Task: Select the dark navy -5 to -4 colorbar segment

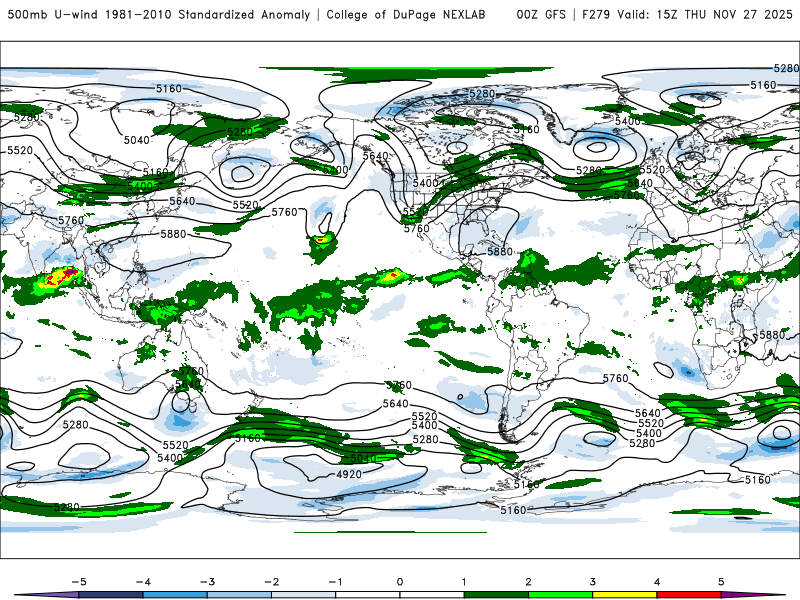Action: 111,595
